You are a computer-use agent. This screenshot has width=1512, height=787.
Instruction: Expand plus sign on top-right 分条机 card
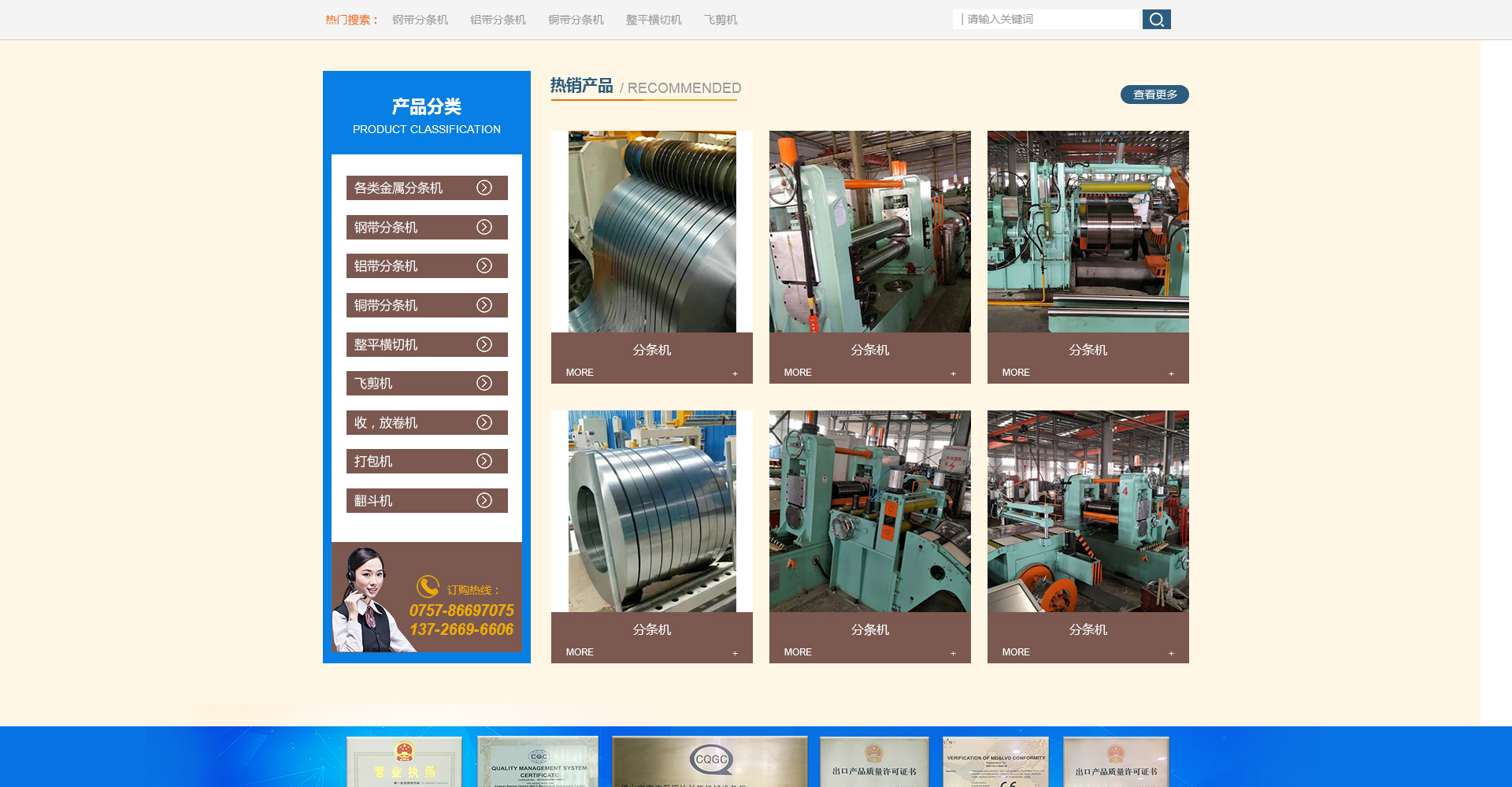click(1171, 373)
